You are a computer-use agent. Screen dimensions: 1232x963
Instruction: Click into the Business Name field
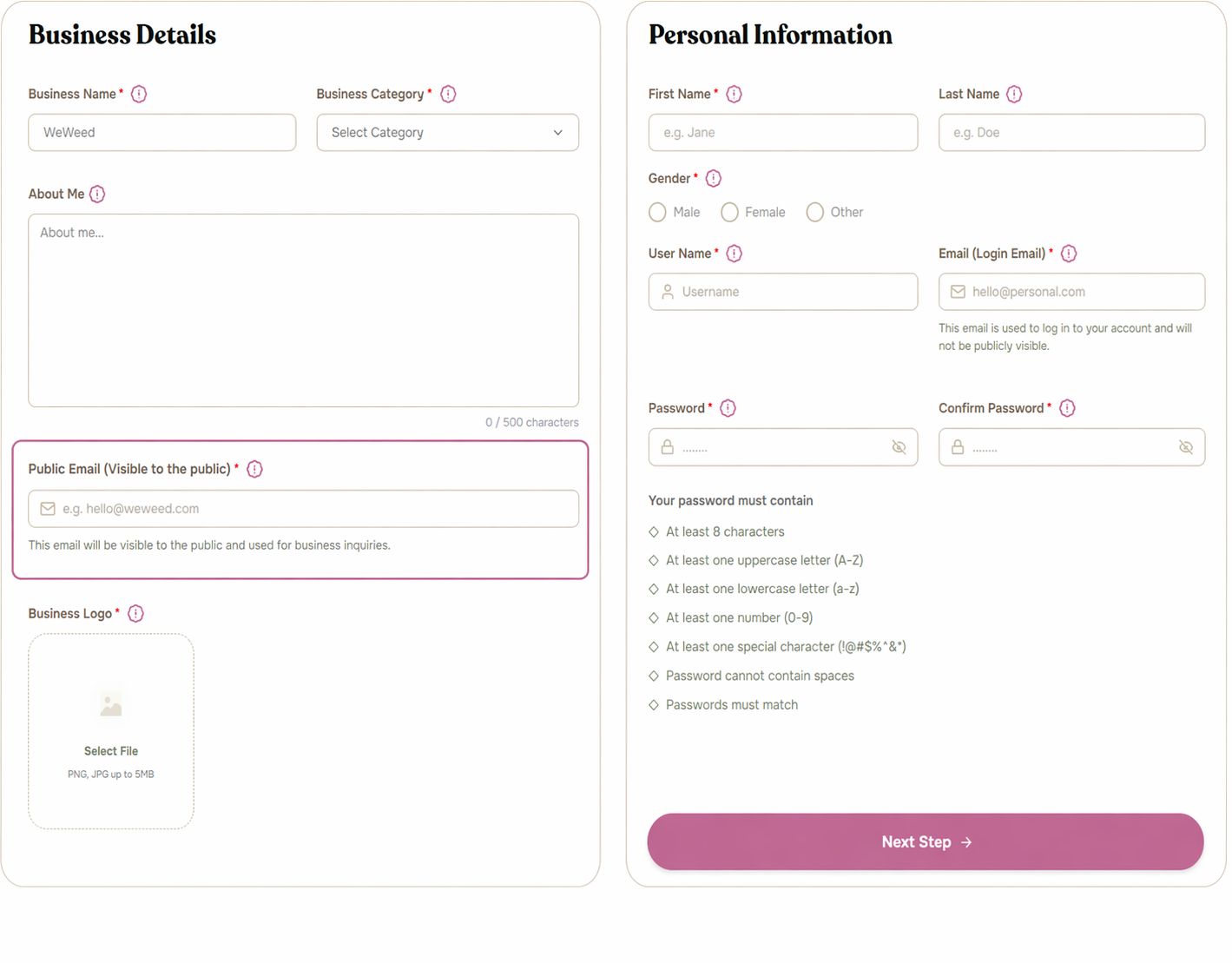pyautogui.click(x=162, y=133)
